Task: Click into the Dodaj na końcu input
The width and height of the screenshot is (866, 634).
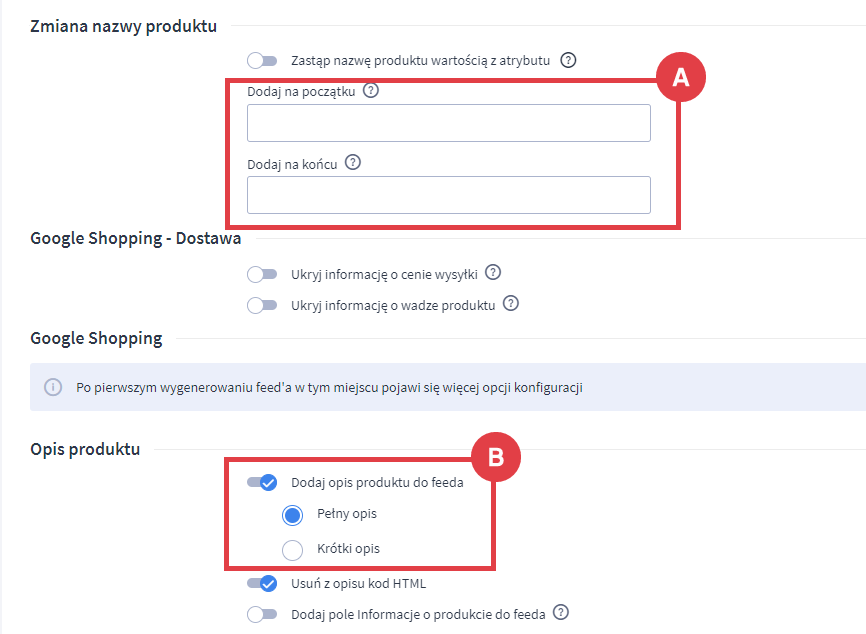Action: pyautogui.click(x=448, y=195)
